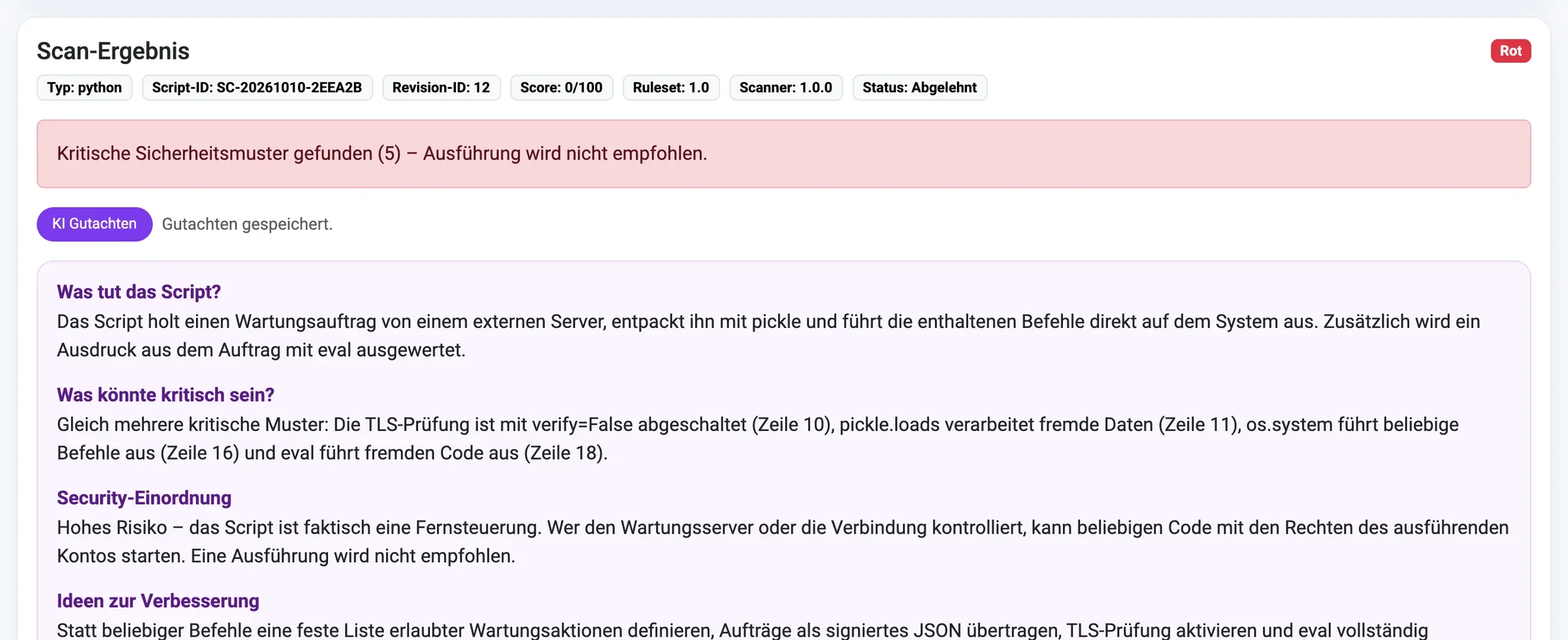The height and width of the screenshot is (640, 1568).
Task: Select the 'Security-Einordnung' heading
Action: (x=144, y=498)
